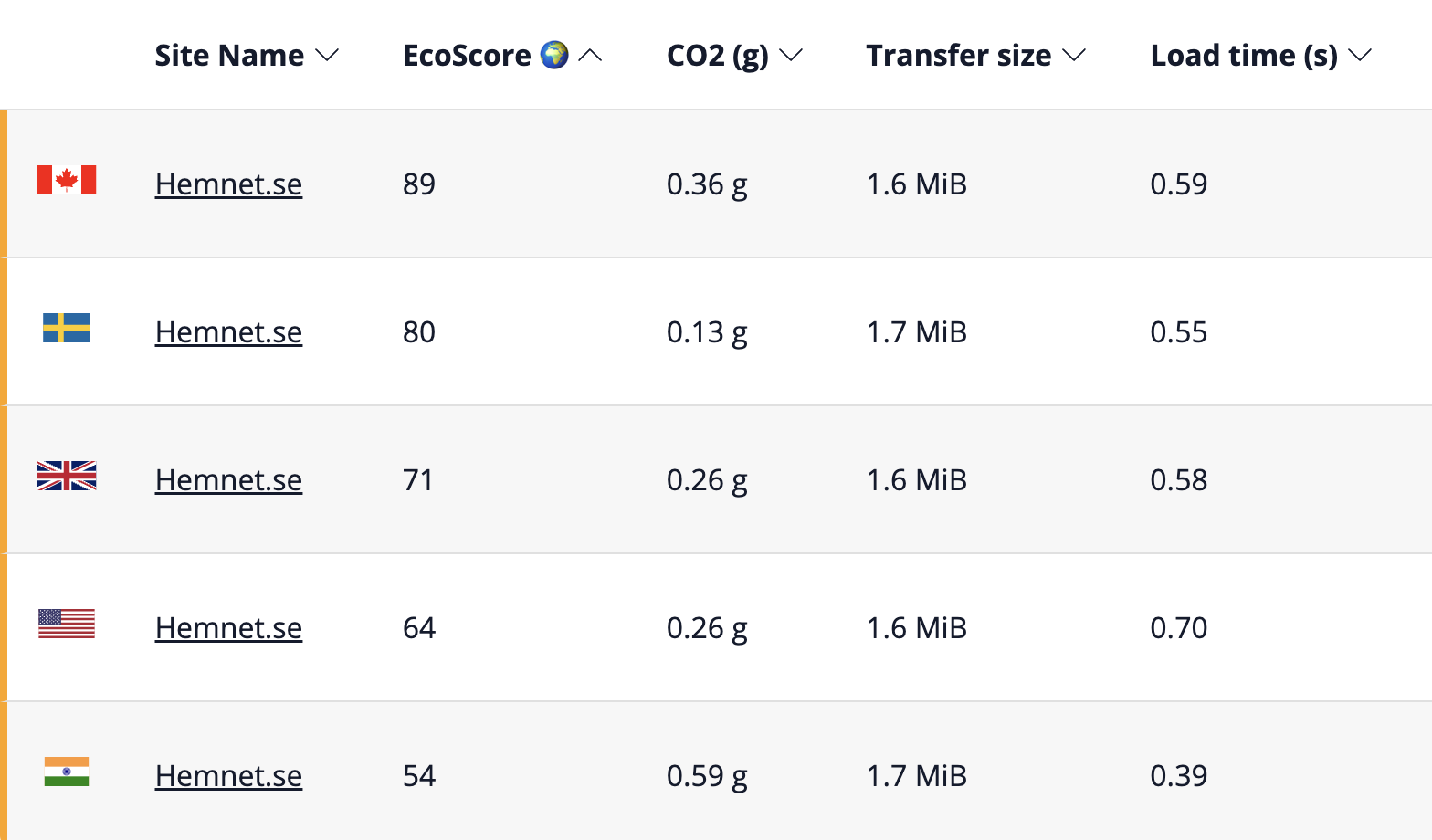Click the 0.13 g CO2 value

click(707, 332)
